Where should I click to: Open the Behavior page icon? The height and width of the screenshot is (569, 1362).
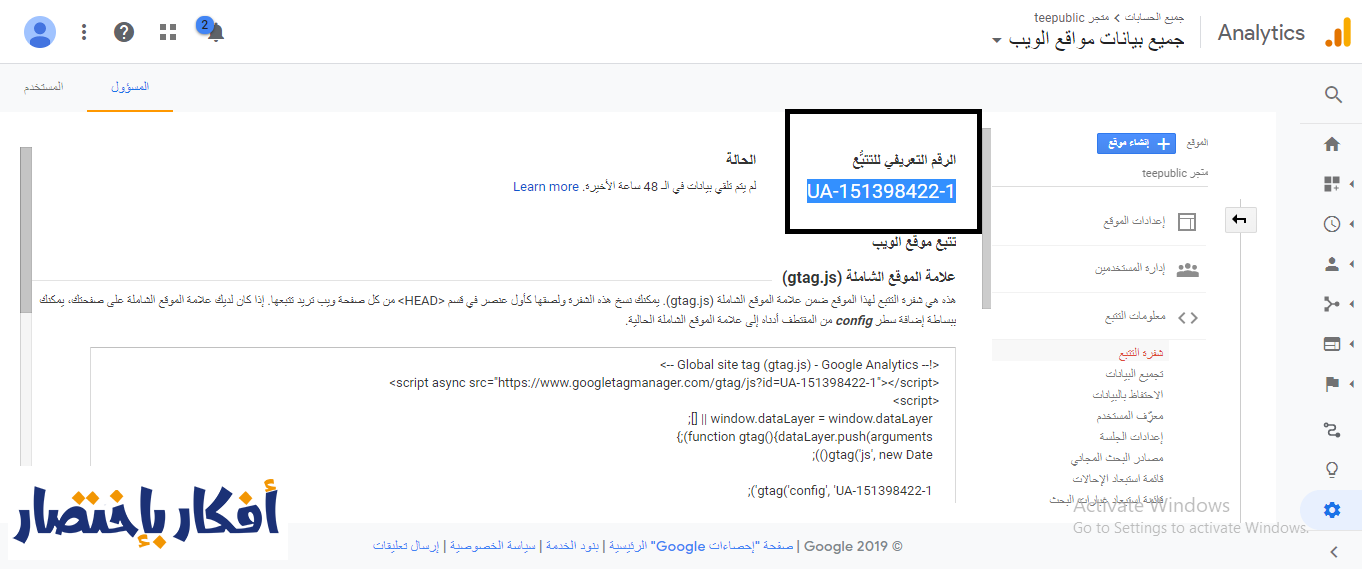pyautogui.click(x=1332, y=344)
